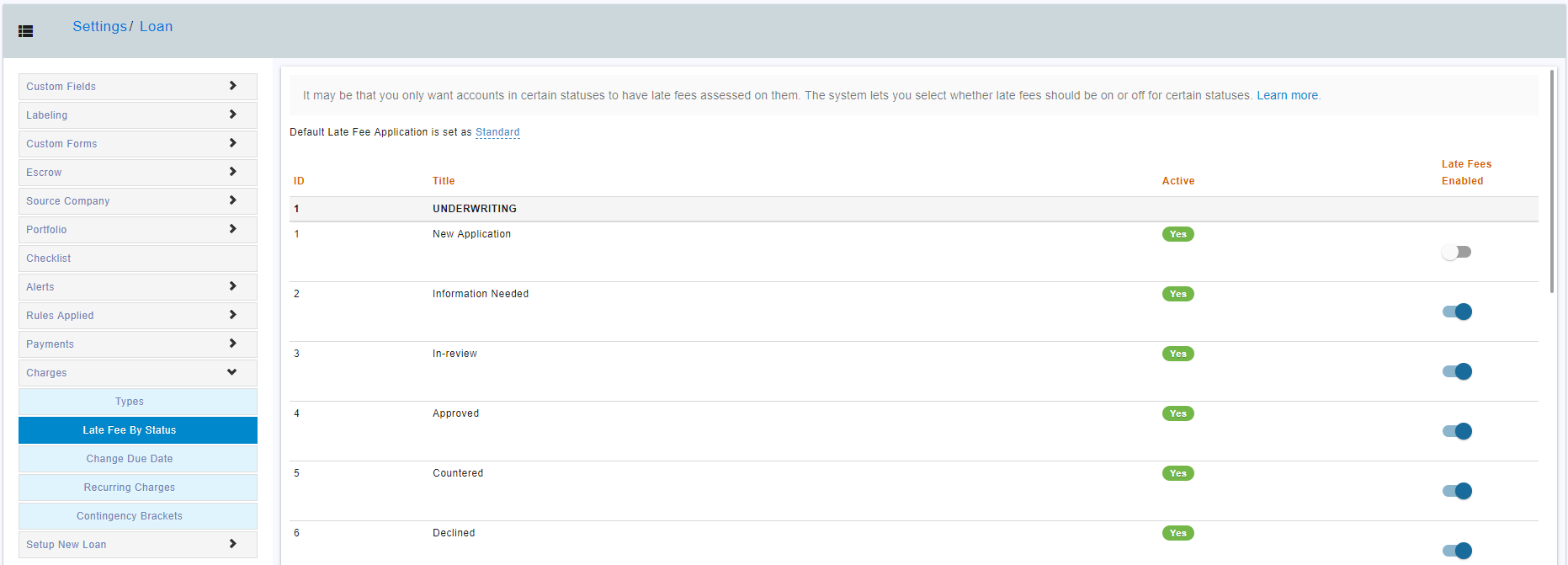
Task: Open Recurring Charges submenu item
Action: coord(138,488)
